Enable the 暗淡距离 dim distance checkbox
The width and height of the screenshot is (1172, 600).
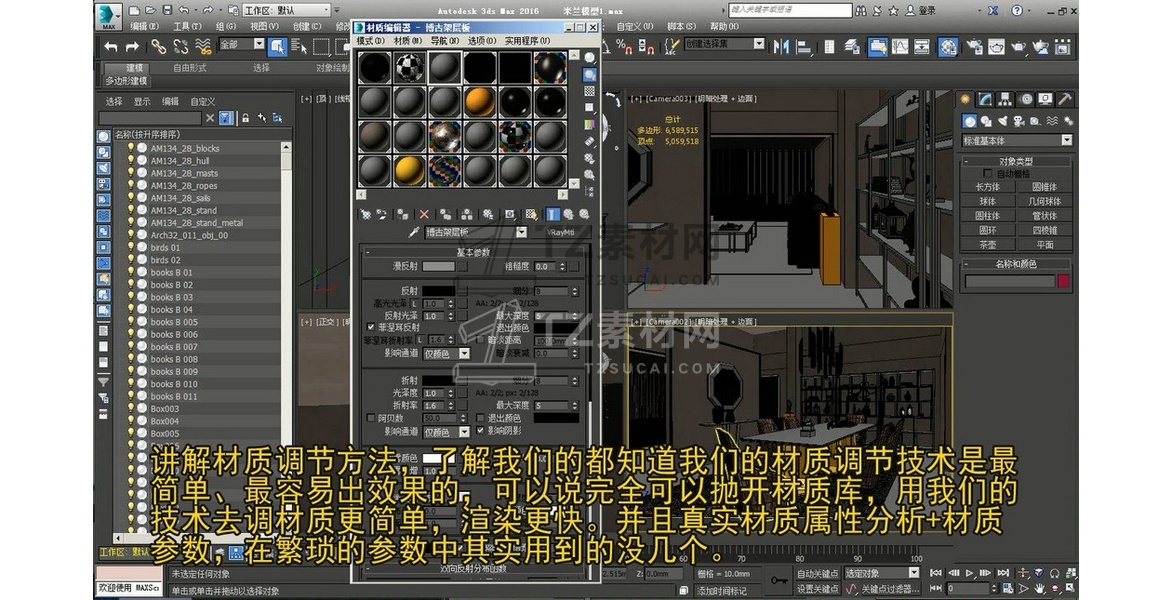[480, 341]
